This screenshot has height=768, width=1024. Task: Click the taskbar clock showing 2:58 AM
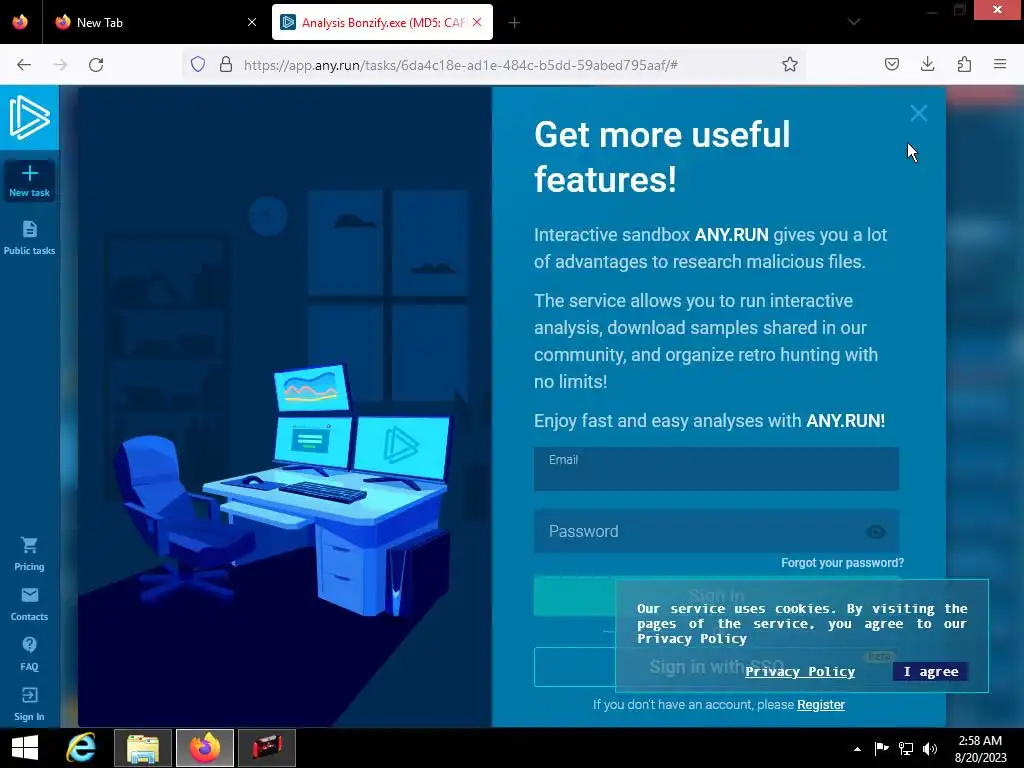[x=980, y=749]
